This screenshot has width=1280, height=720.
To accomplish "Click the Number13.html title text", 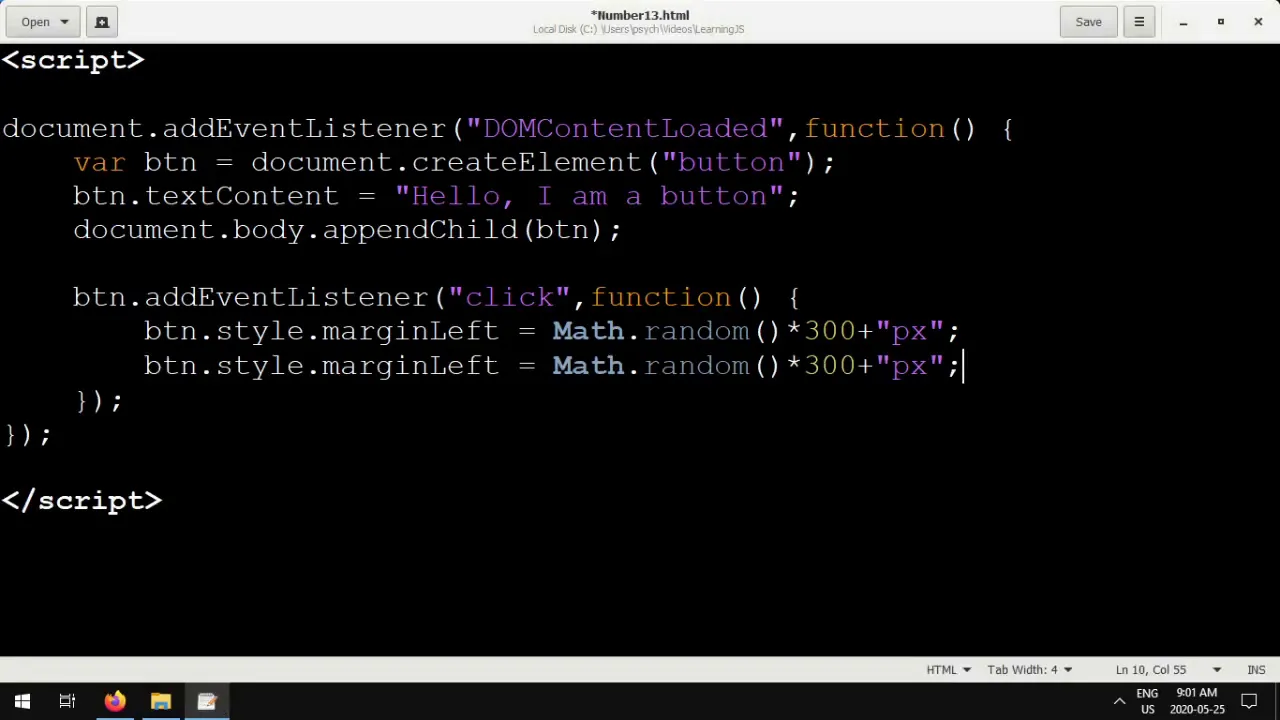I will 640,15.
